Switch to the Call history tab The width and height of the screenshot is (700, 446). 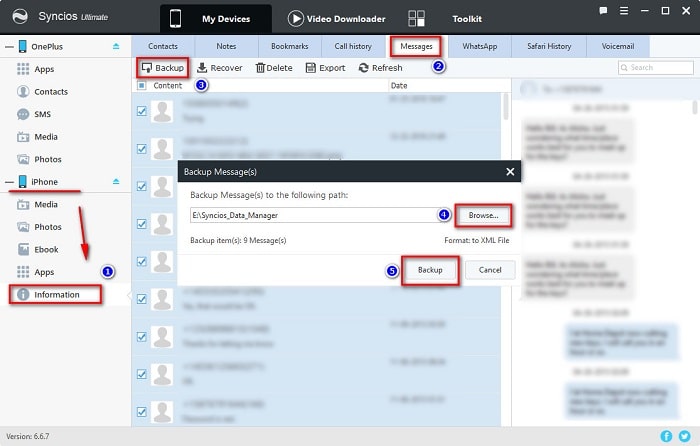[x=353, y=46]
